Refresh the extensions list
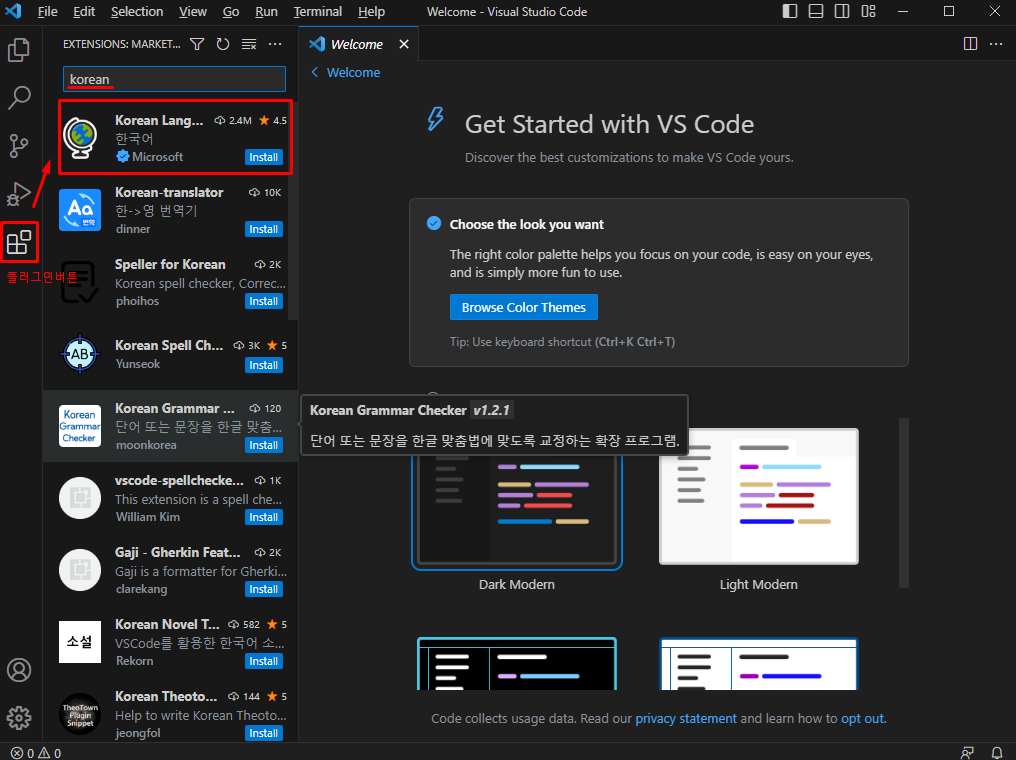 point(223,44)
